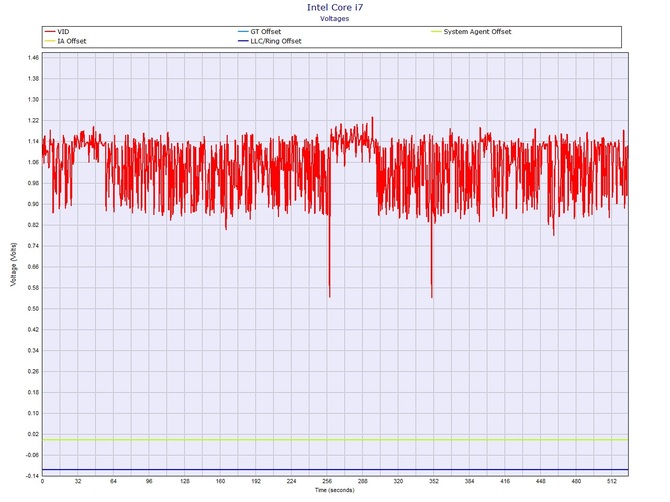Click the 352 x-axis tick label
This screenshot has height=502, width=670.
[x=434, y=481]
